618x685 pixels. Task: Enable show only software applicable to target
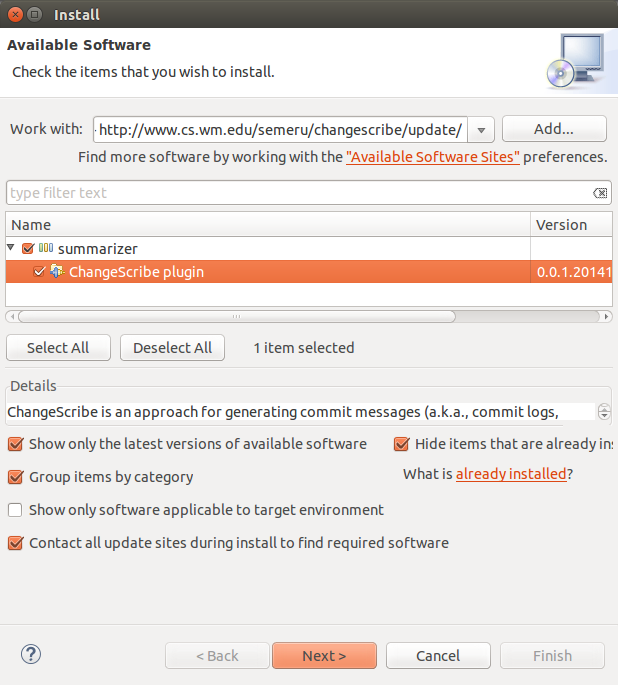pos(15,510)
